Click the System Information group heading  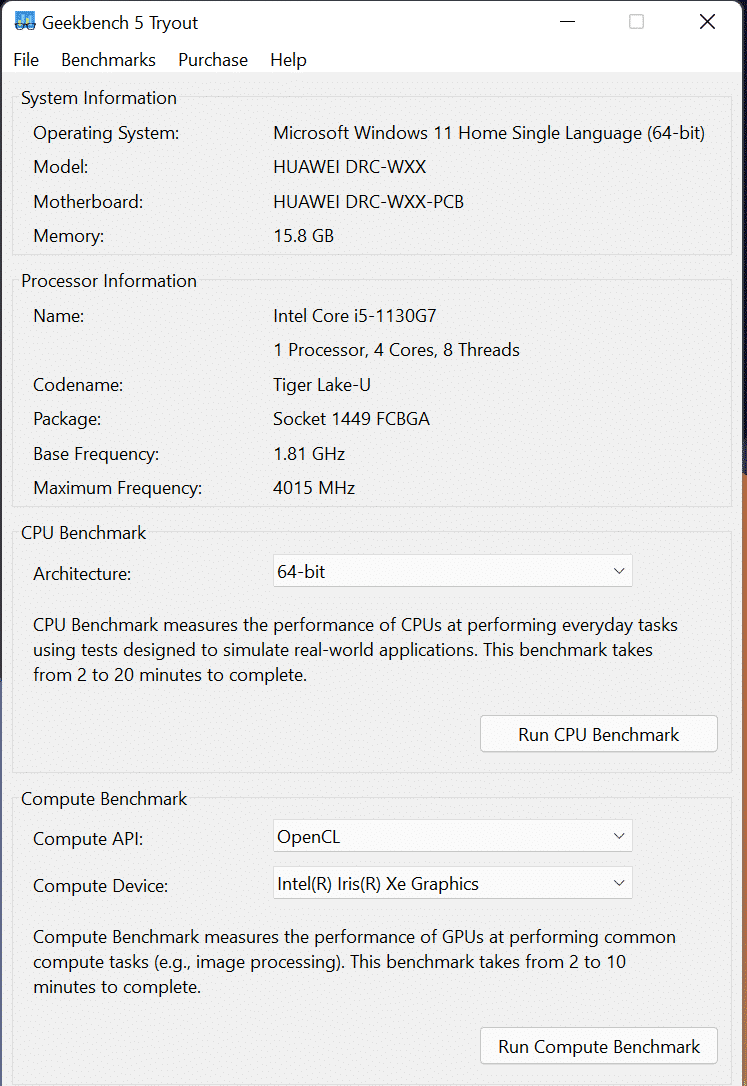(99, 98)
